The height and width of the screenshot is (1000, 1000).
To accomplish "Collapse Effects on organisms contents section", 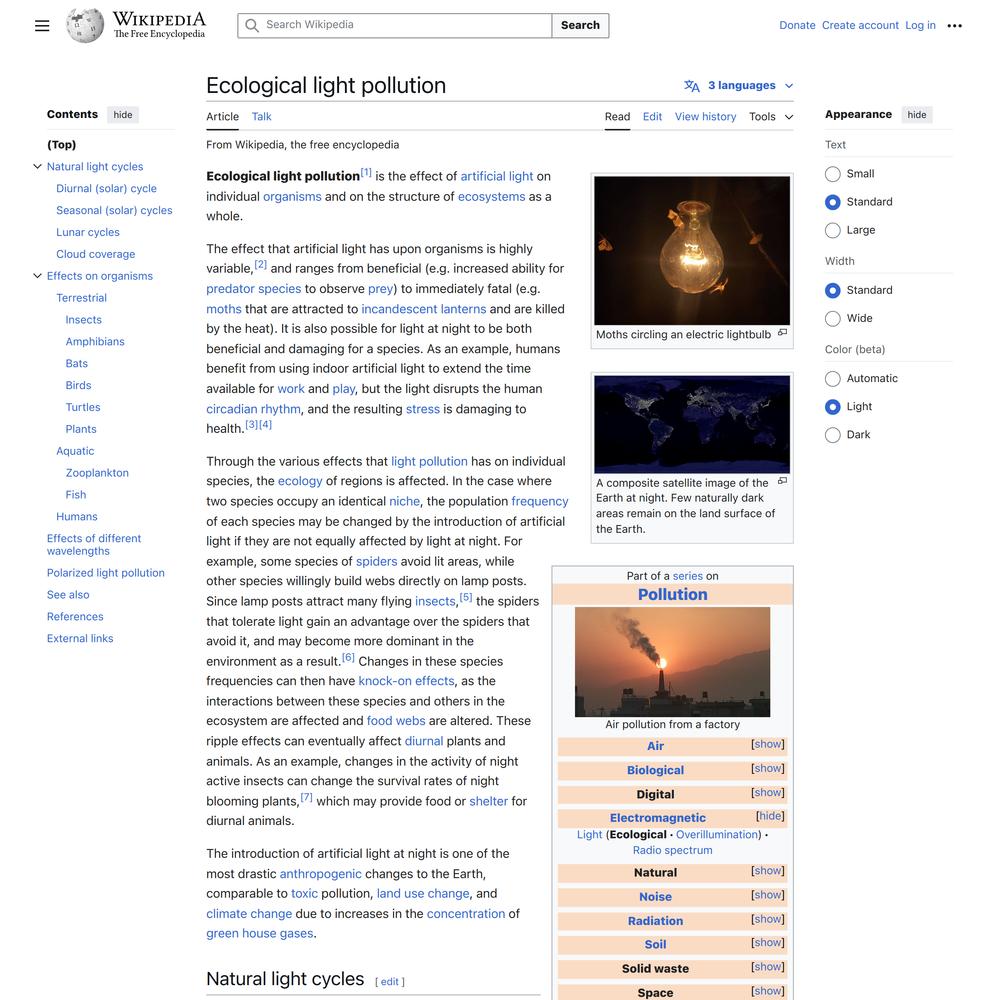I will click(x=38, y=276).
